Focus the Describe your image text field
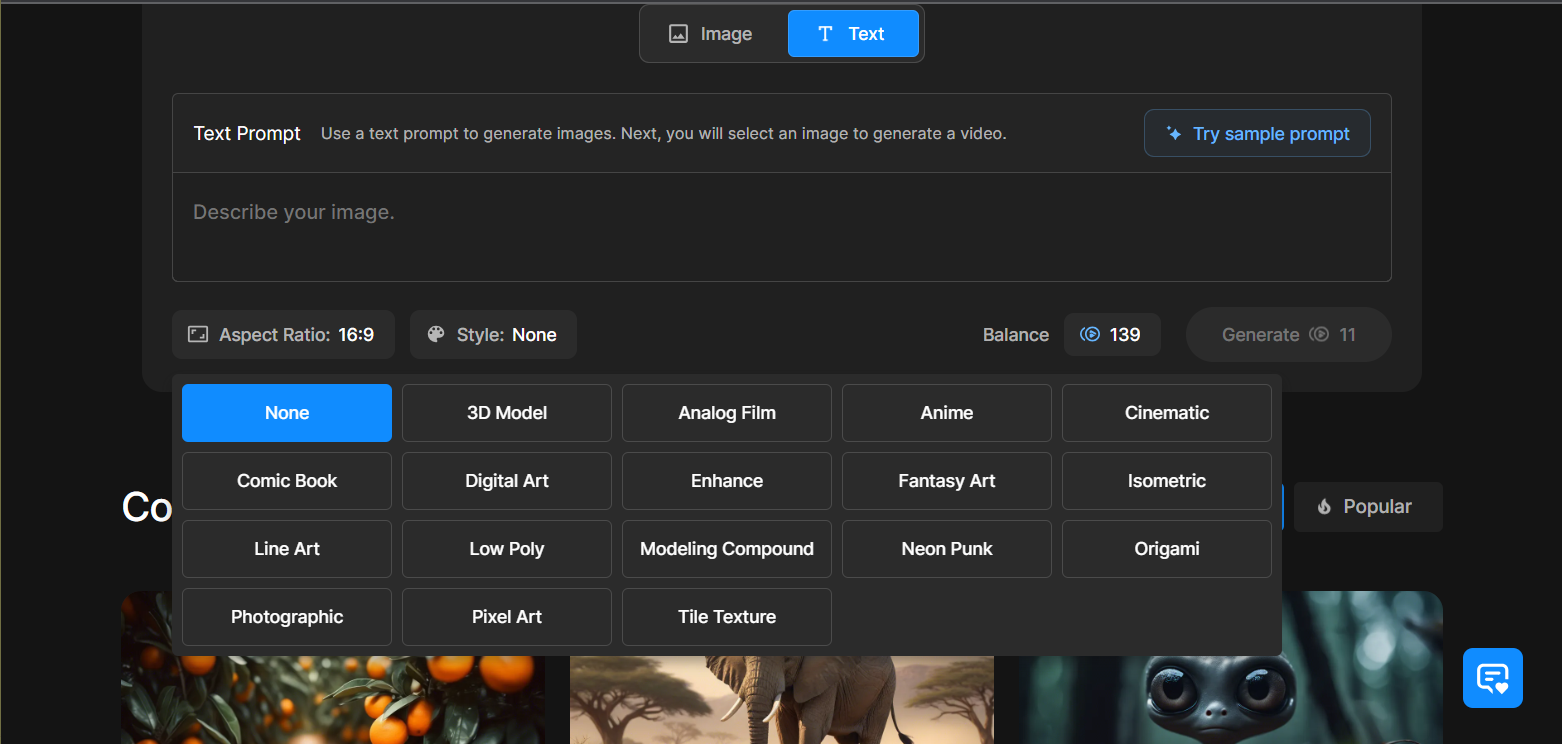The image size is (1562, 744). (x=781, y=227)
